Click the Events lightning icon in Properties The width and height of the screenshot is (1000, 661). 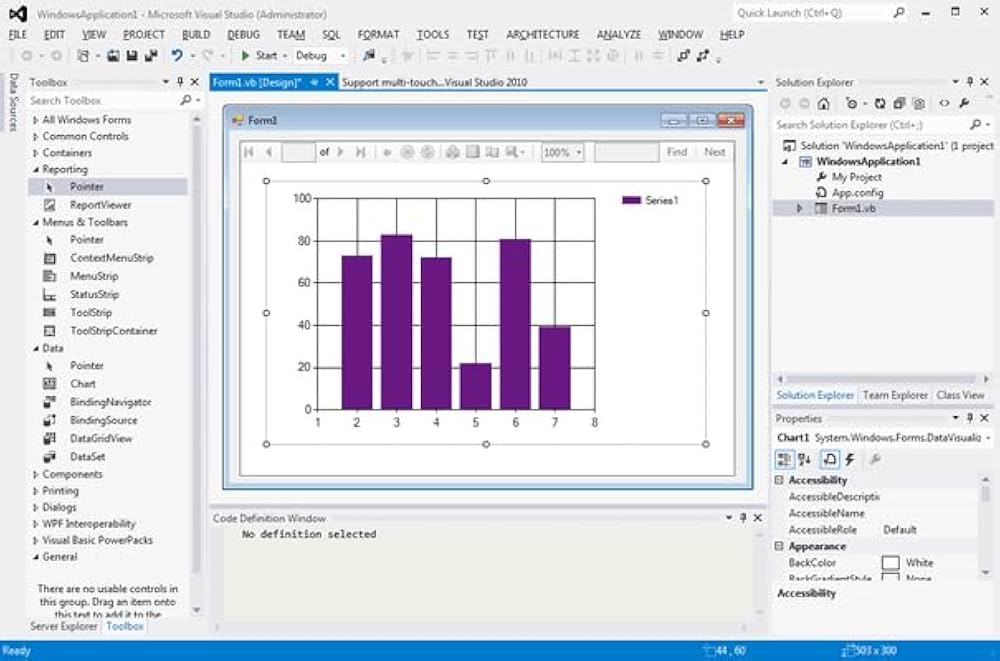(851, 459)
